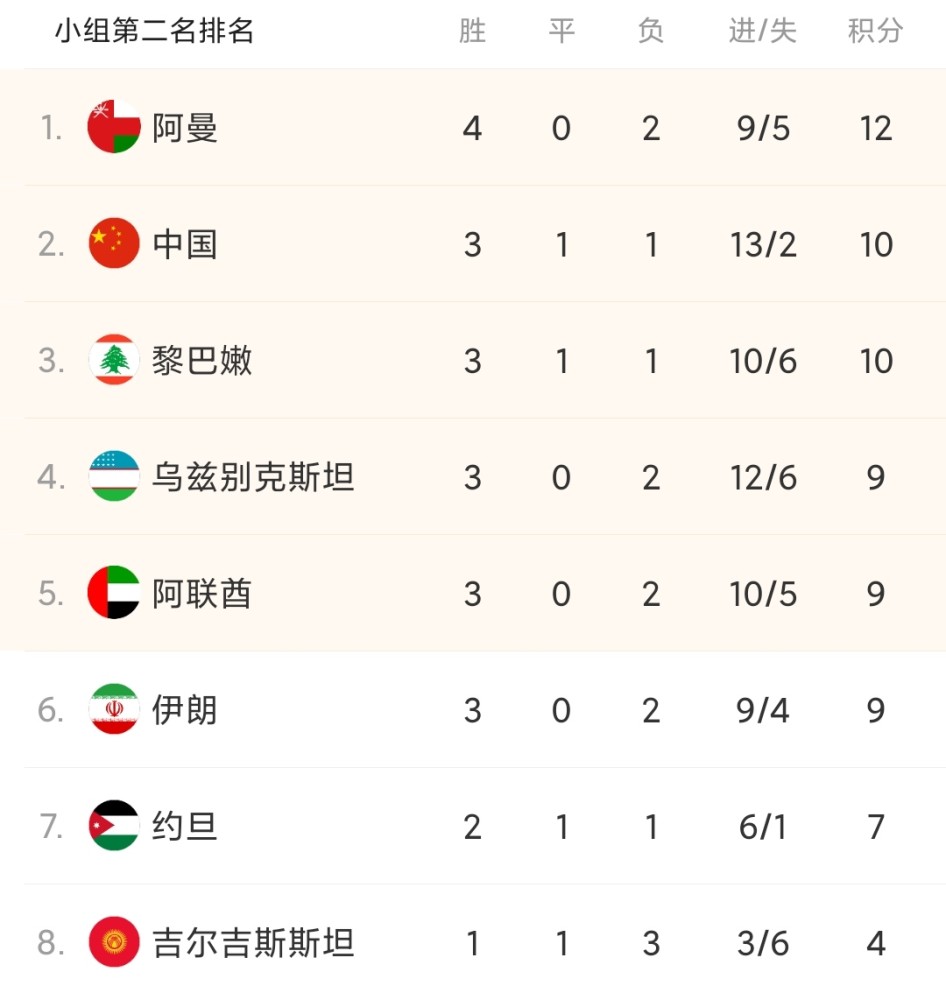Click the Oman flag icon
This screenshot has width=946, height=1000.
[114, 127]
